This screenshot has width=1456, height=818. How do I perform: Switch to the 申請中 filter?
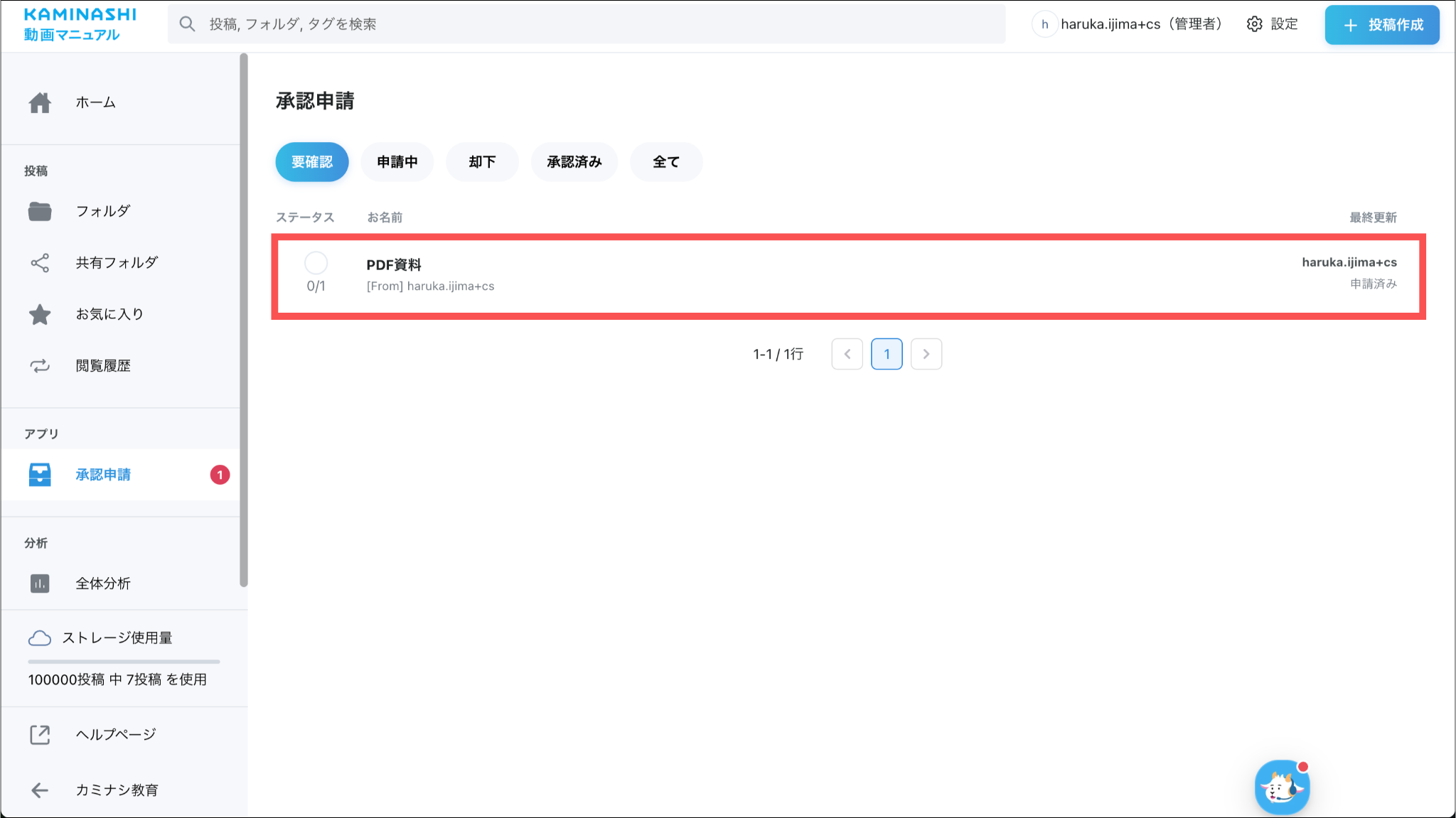tap(397, 162)
